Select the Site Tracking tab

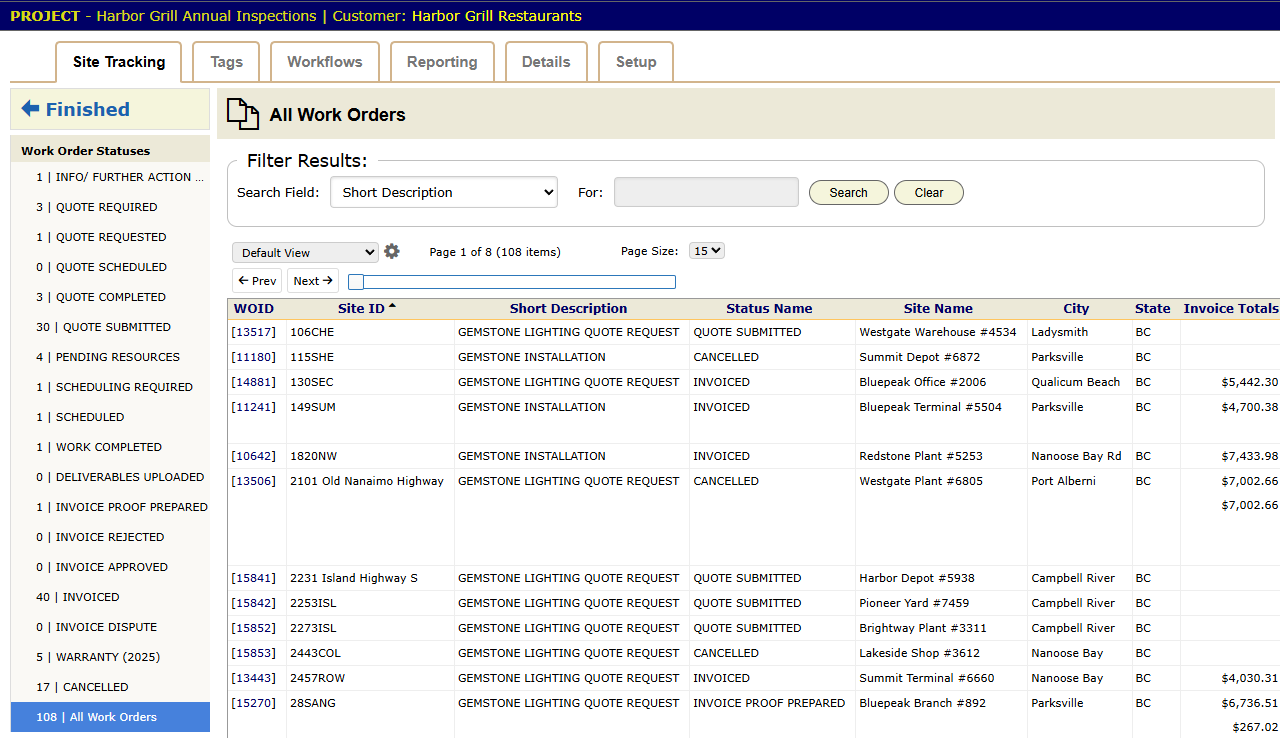pos(119,62)
